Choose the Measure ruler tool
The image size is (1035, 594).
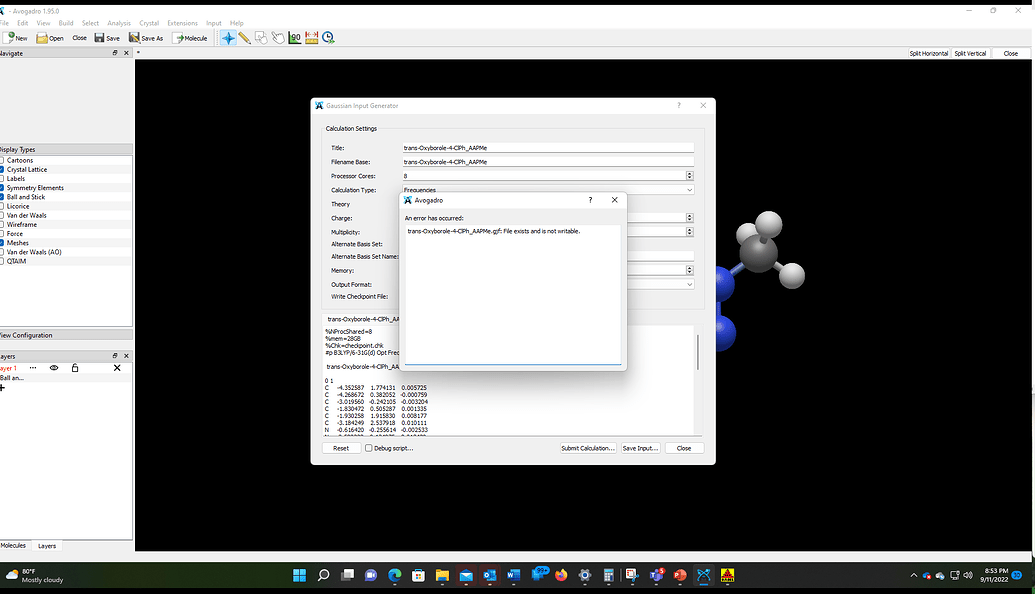tap(311, 38)
